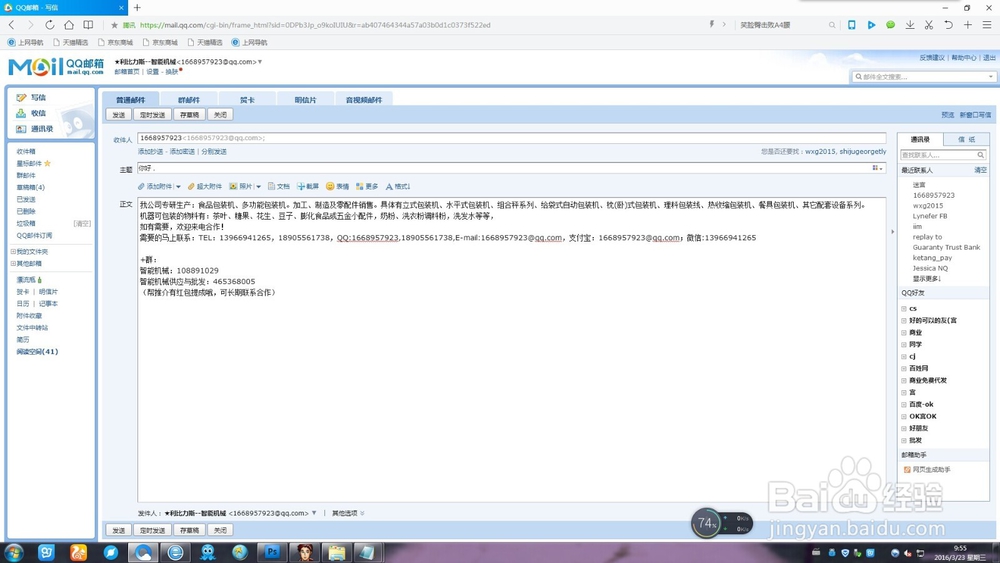1000x563 pixels.
Task: Click the 文档 document toolbar icon
Action: click(271, 186)
